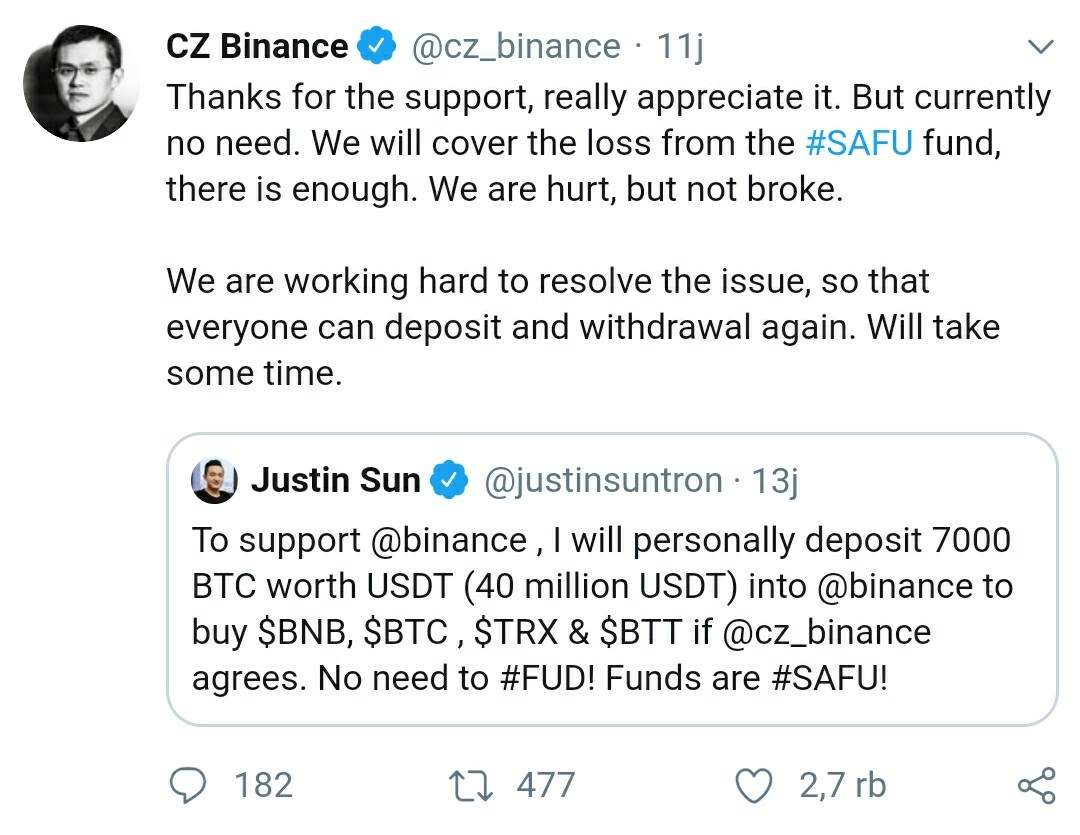Screen dimensions: 1080x835
Task: Open the @cz_binance handle in header
Action: (516, 47)
